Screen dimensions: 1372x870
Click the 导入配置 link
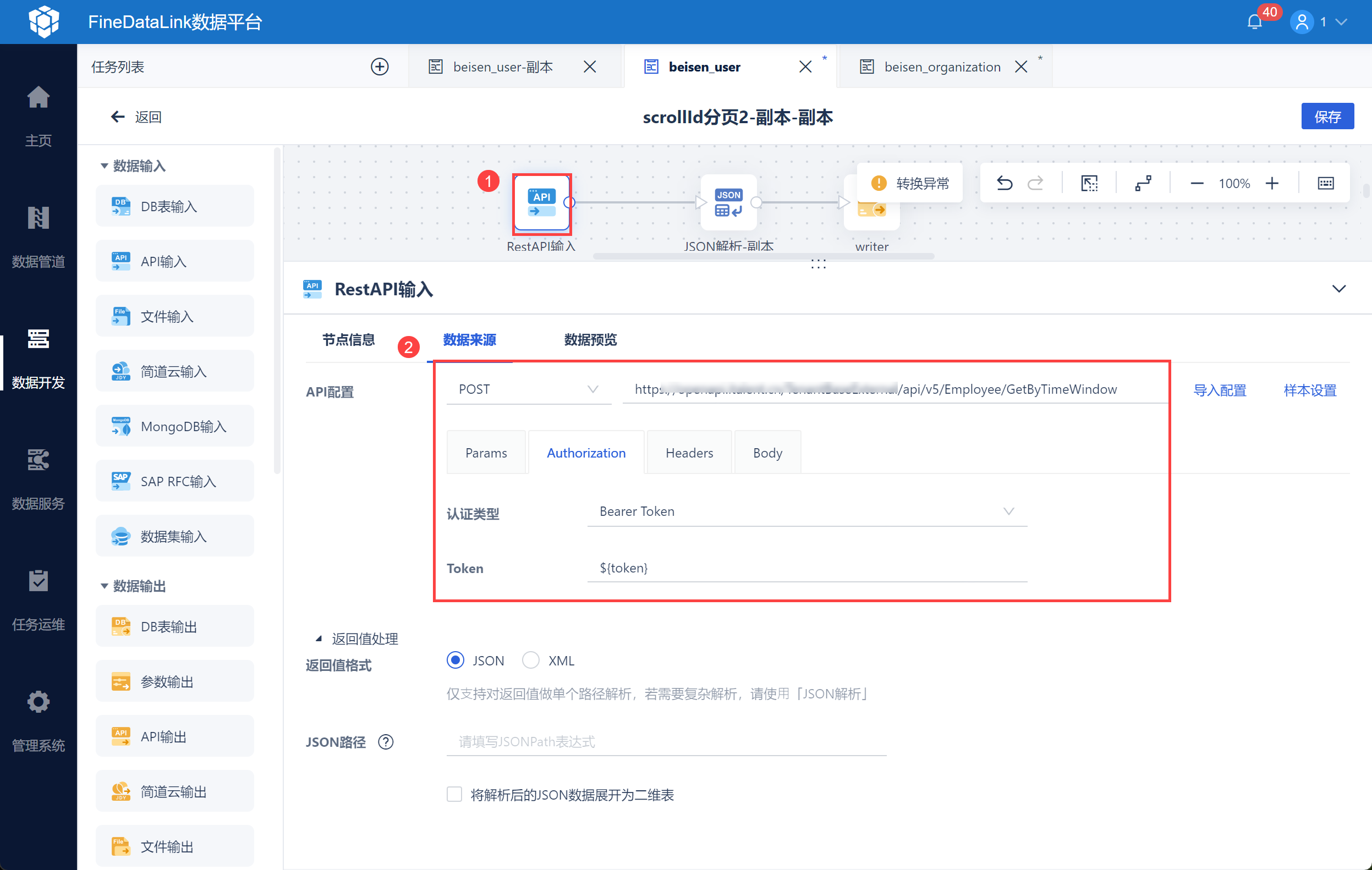[1219, 390]
